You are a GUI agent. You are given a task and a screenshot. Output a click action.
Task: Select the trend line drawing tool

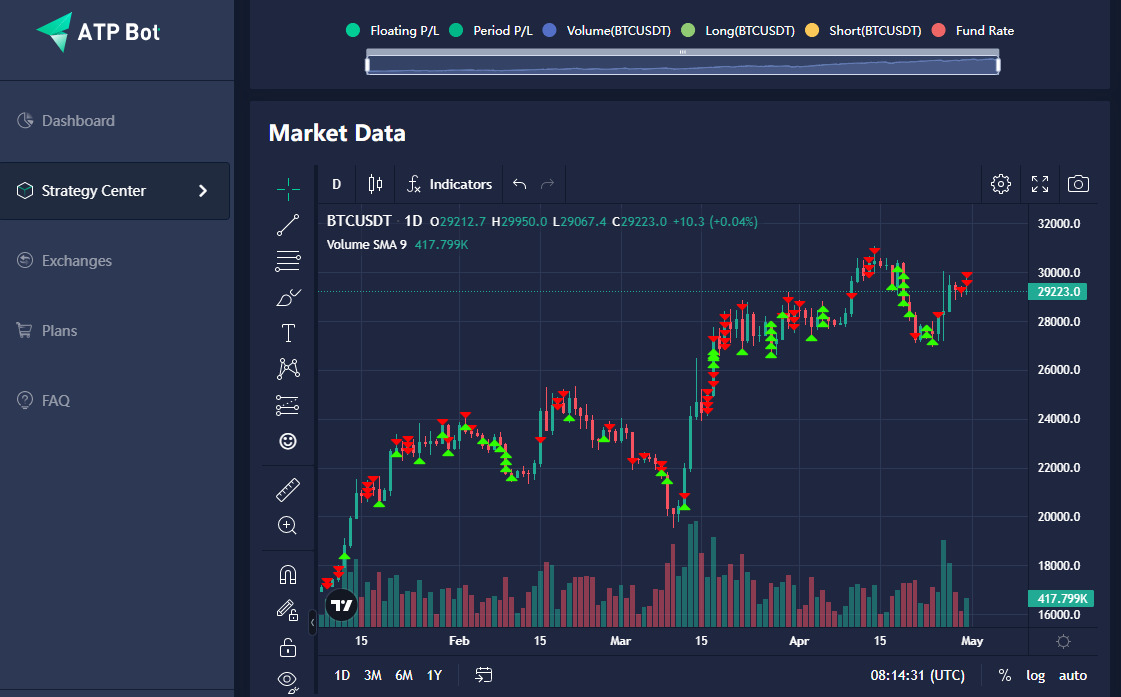click(x=288, y=225)
